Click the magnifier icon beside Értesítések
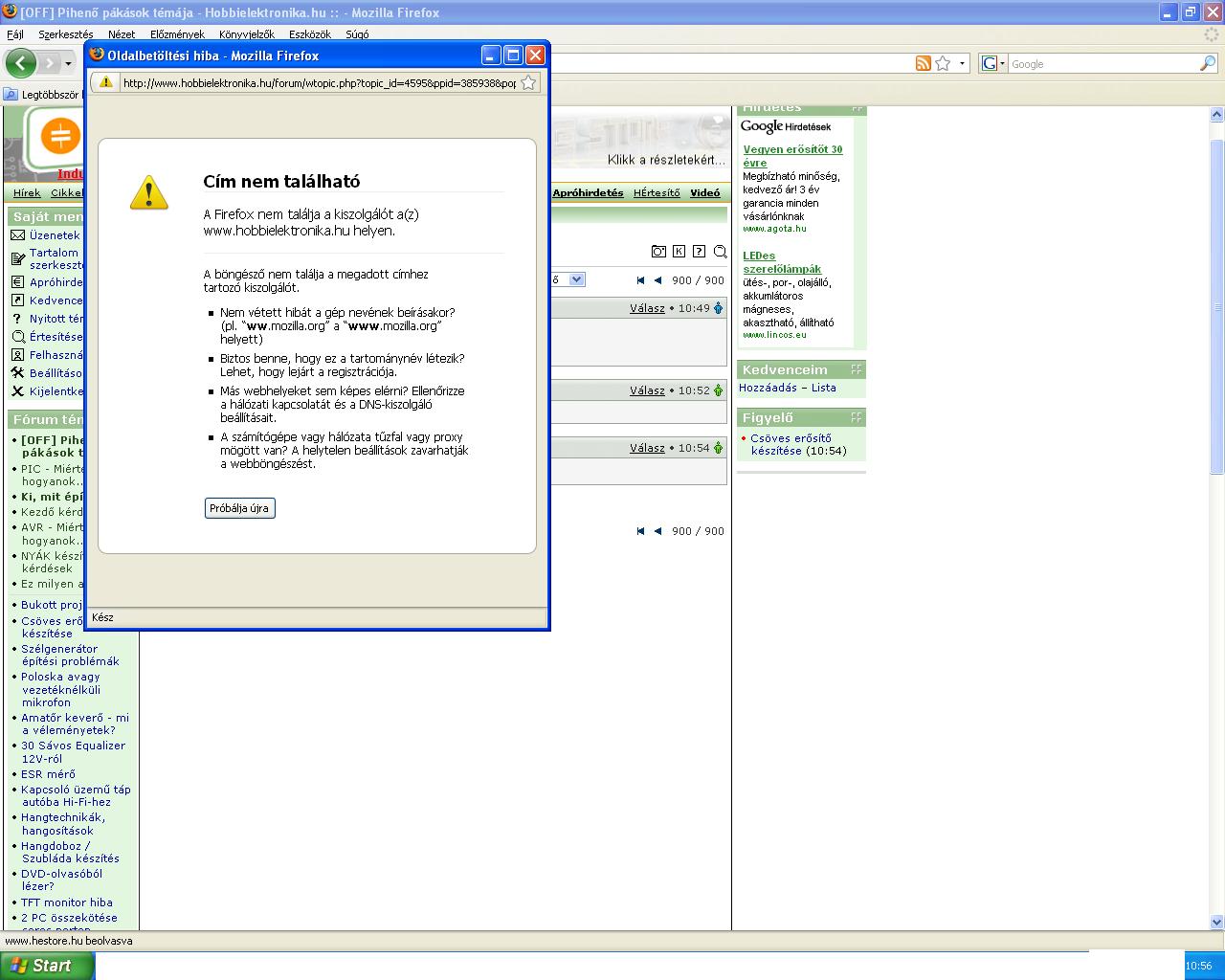 click(17, 337)
